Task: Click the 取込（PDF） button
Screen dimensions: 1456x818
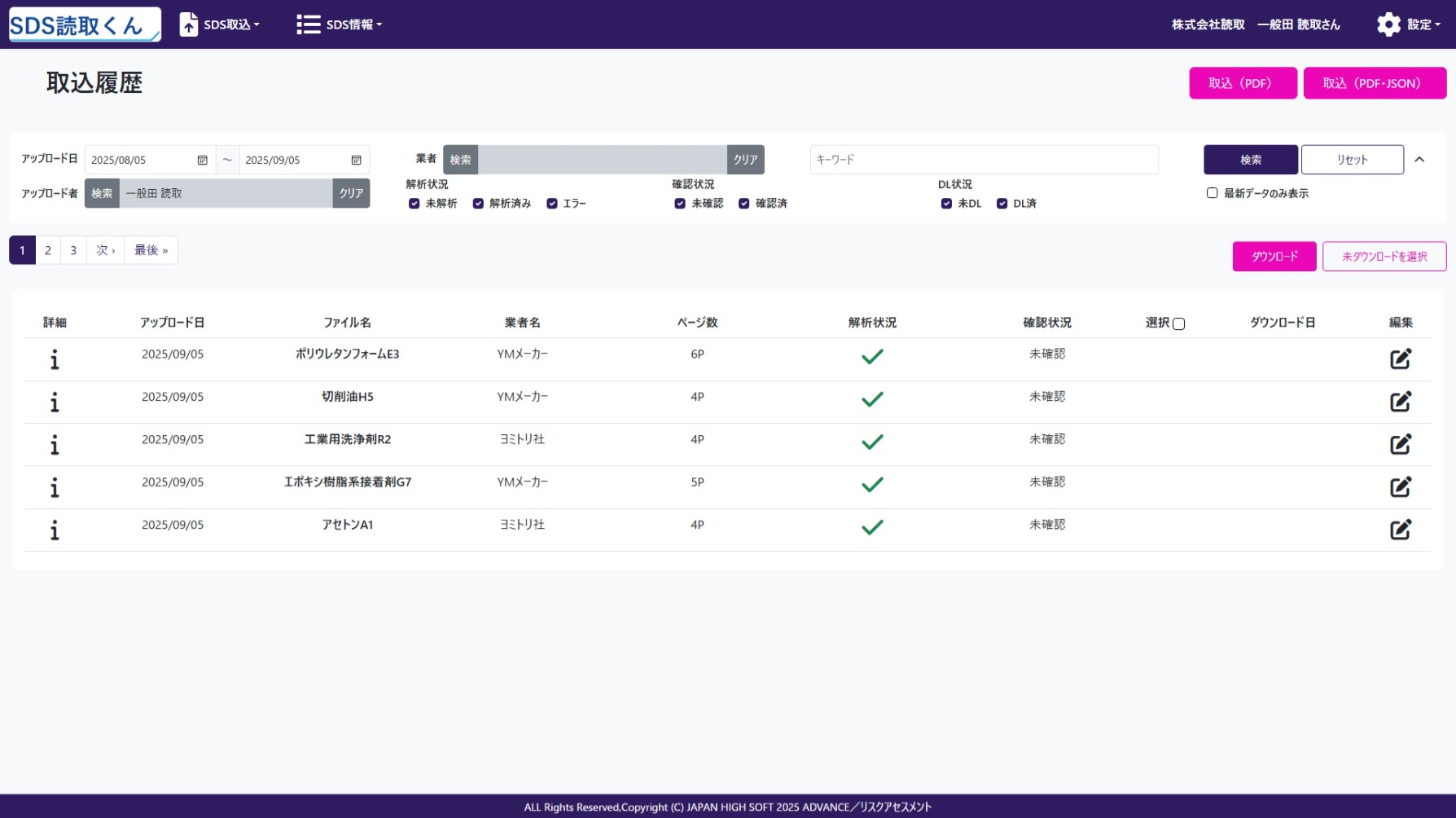Action: click(x=1242, y=83)
